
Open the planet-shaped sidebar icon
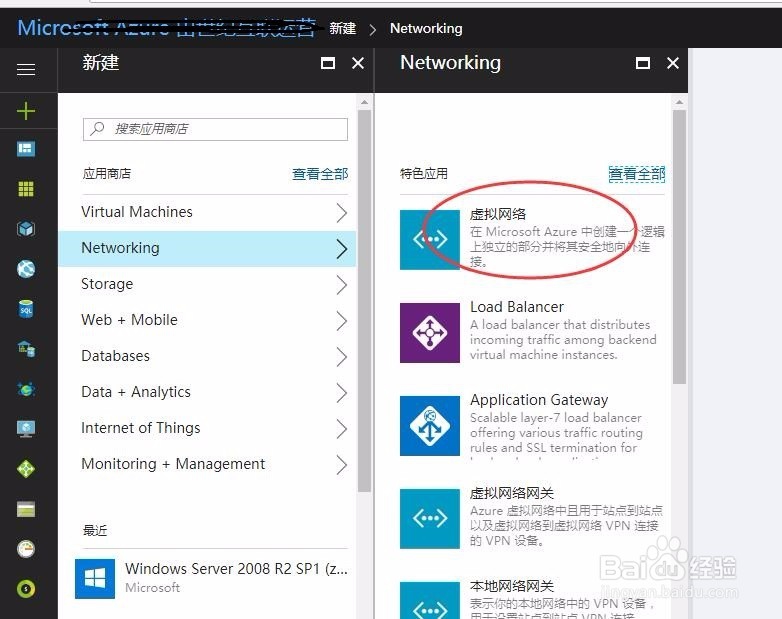coord(26,389)
